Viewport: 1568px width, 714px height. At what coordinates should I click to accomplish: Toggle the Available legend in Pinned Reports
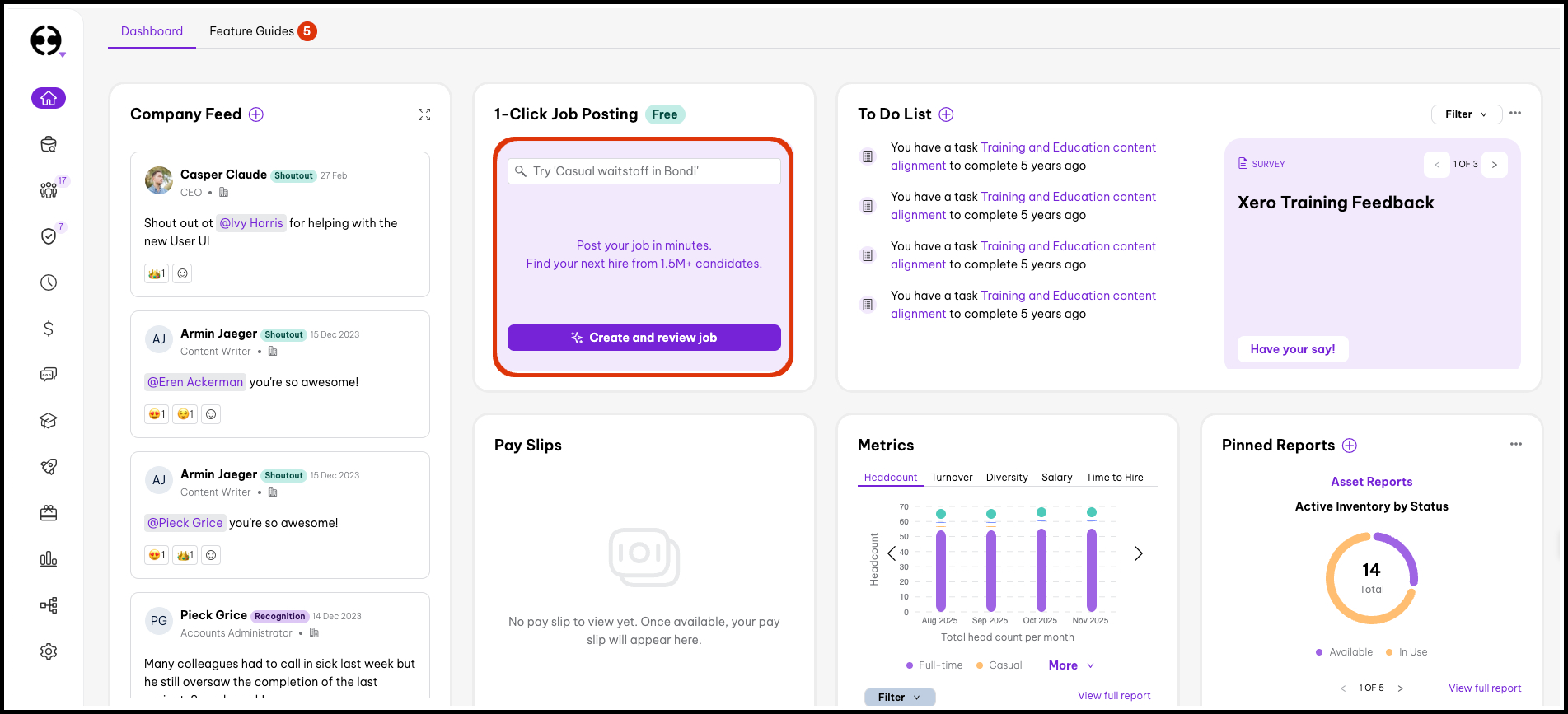click(1345, 652)
